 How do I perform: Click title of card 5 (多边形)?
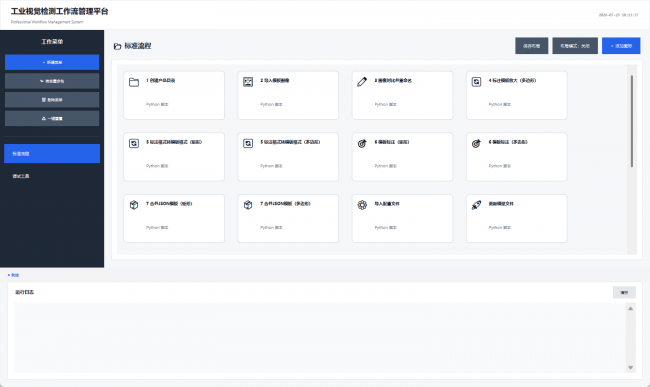(290, 142)
